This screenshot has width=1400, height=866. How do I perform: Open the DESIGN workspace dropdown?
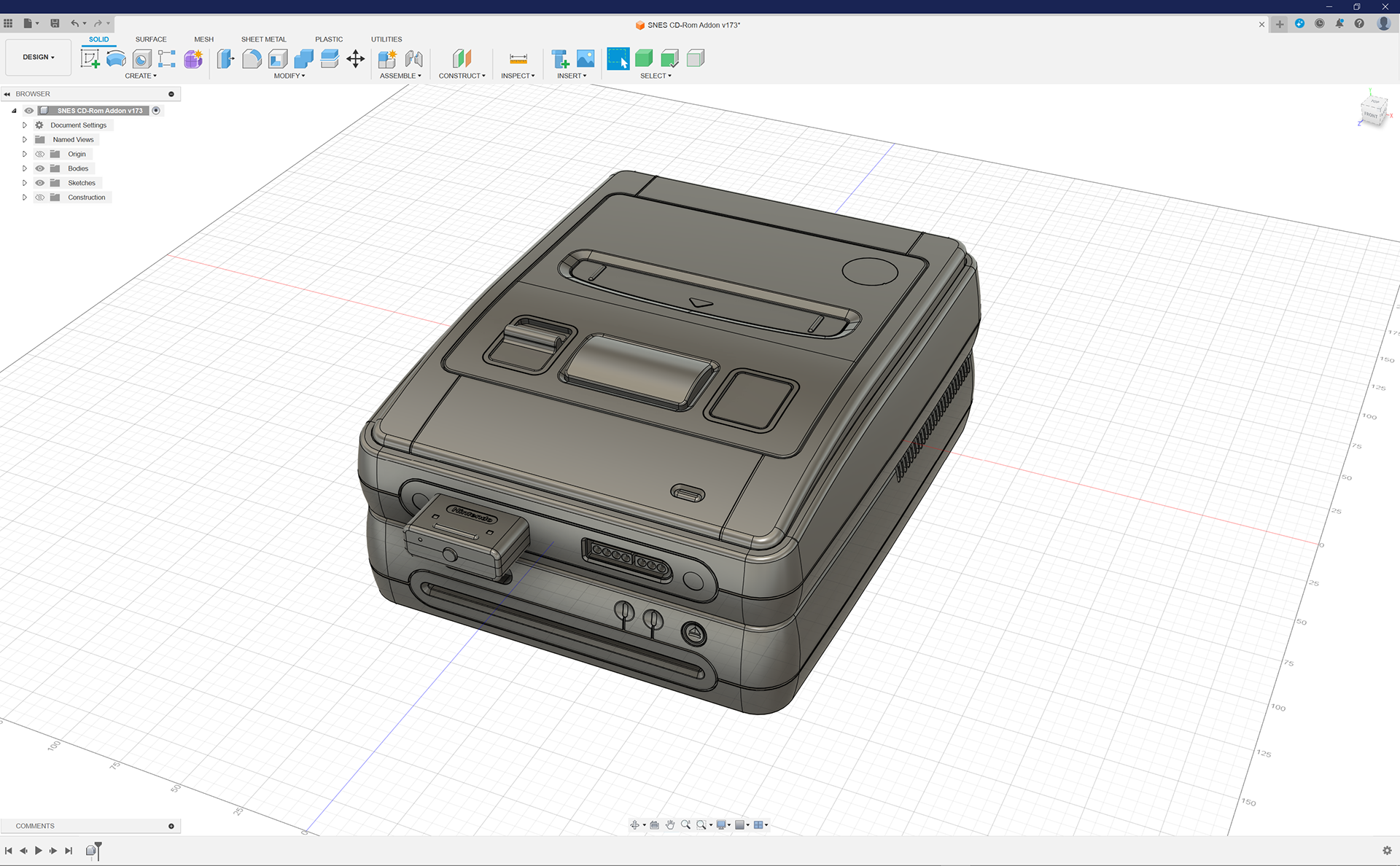[x=39, y=57]
